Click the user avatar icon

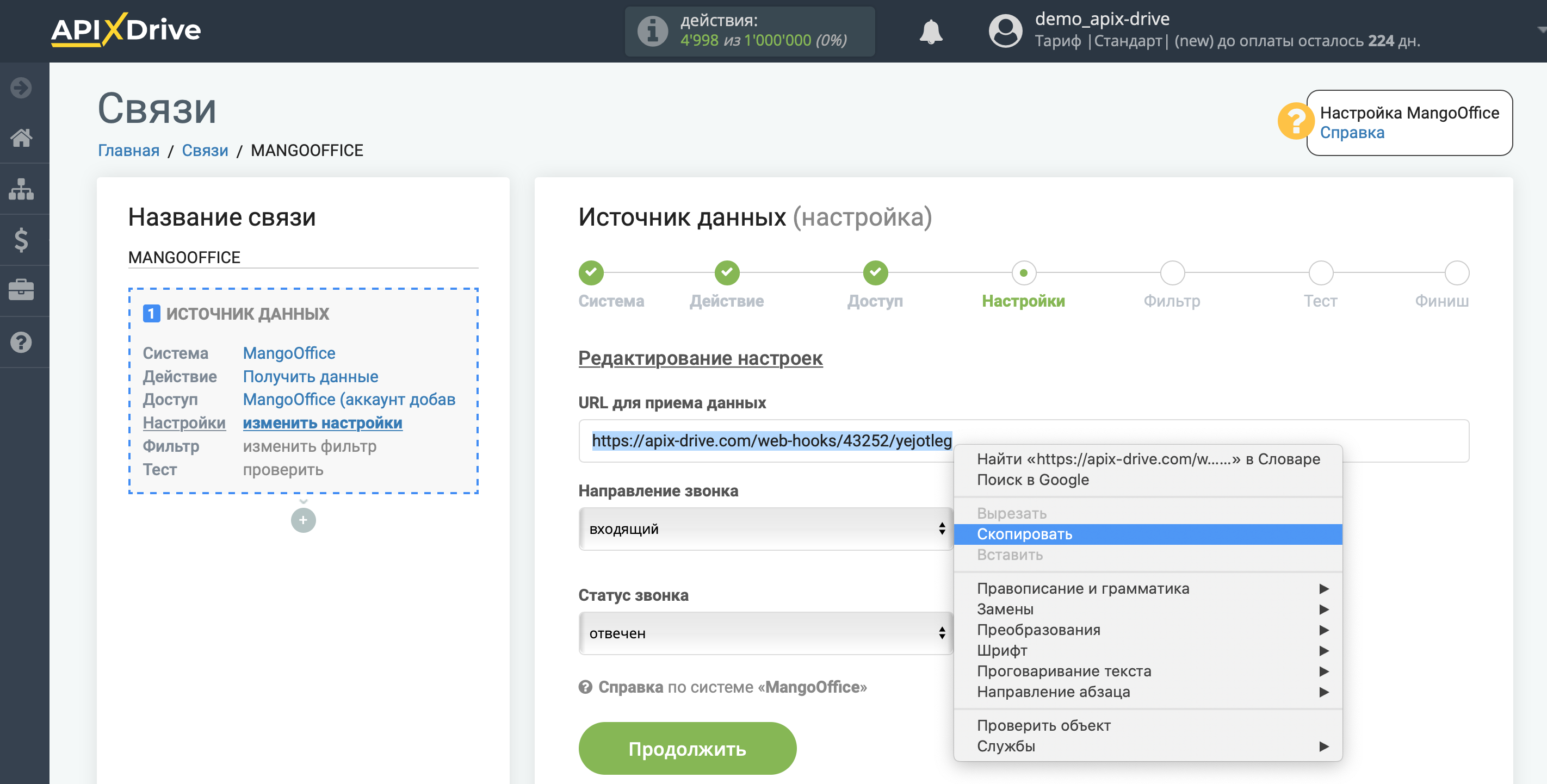coord(1005,31)
